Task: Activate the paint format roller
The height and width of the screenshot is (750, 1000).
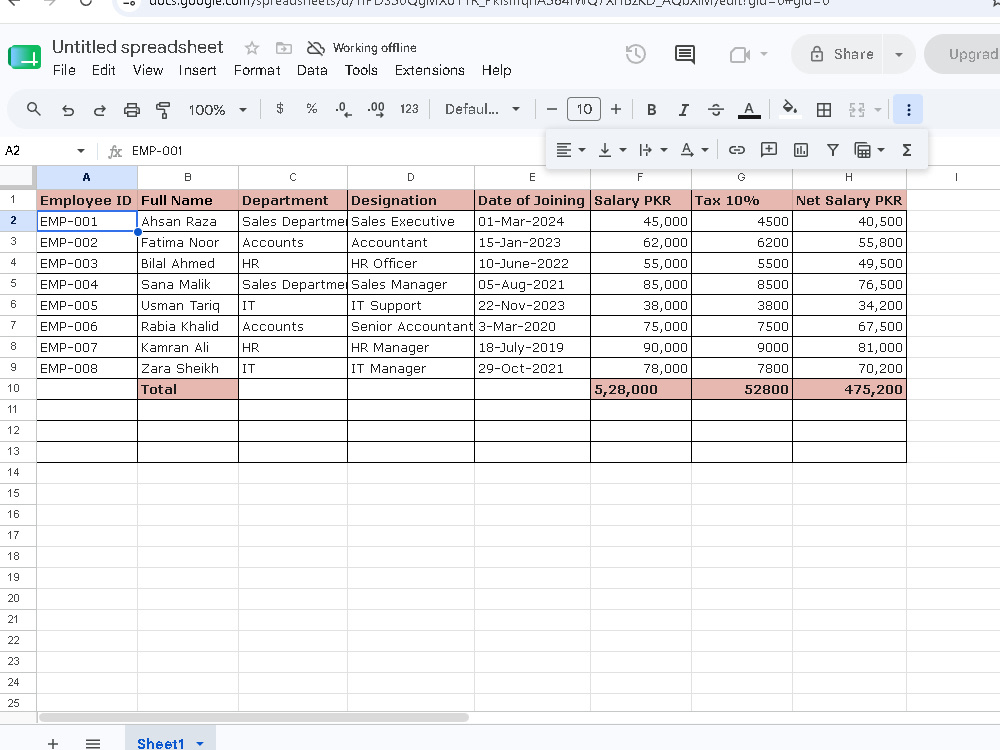Action: [163, 110]
